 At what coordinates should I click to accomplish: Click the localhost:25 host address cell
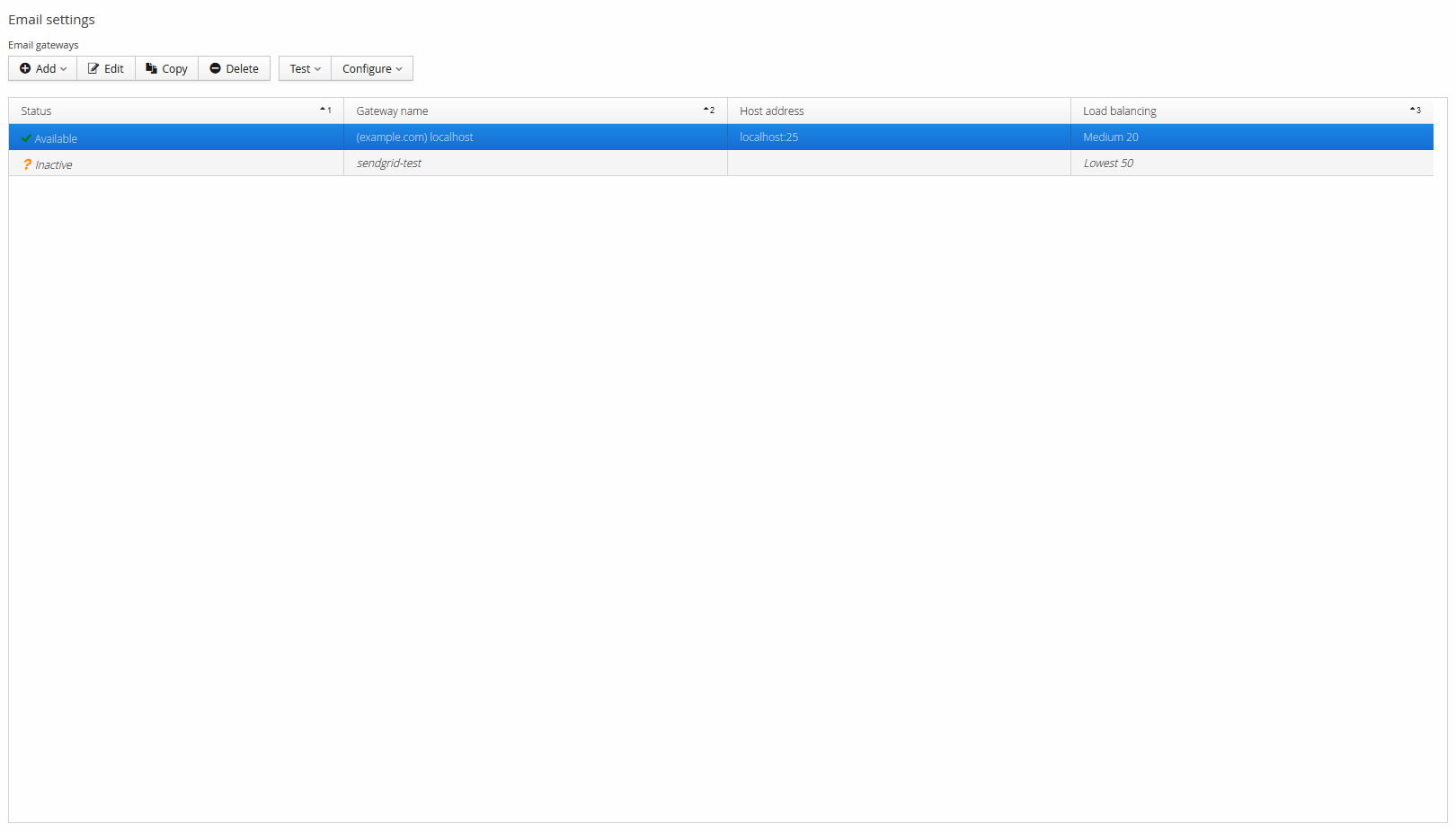click(x=768, y=137)
